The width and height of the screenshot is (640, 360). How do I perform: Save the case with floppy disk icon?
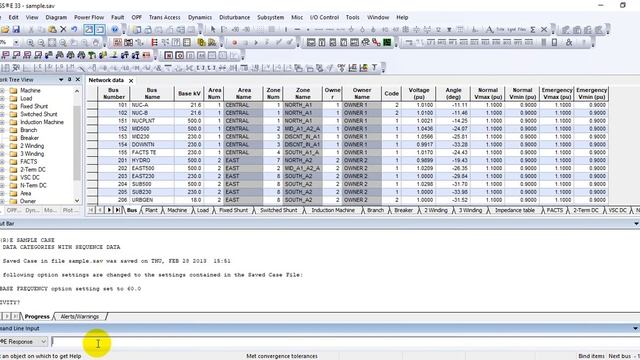16,29
